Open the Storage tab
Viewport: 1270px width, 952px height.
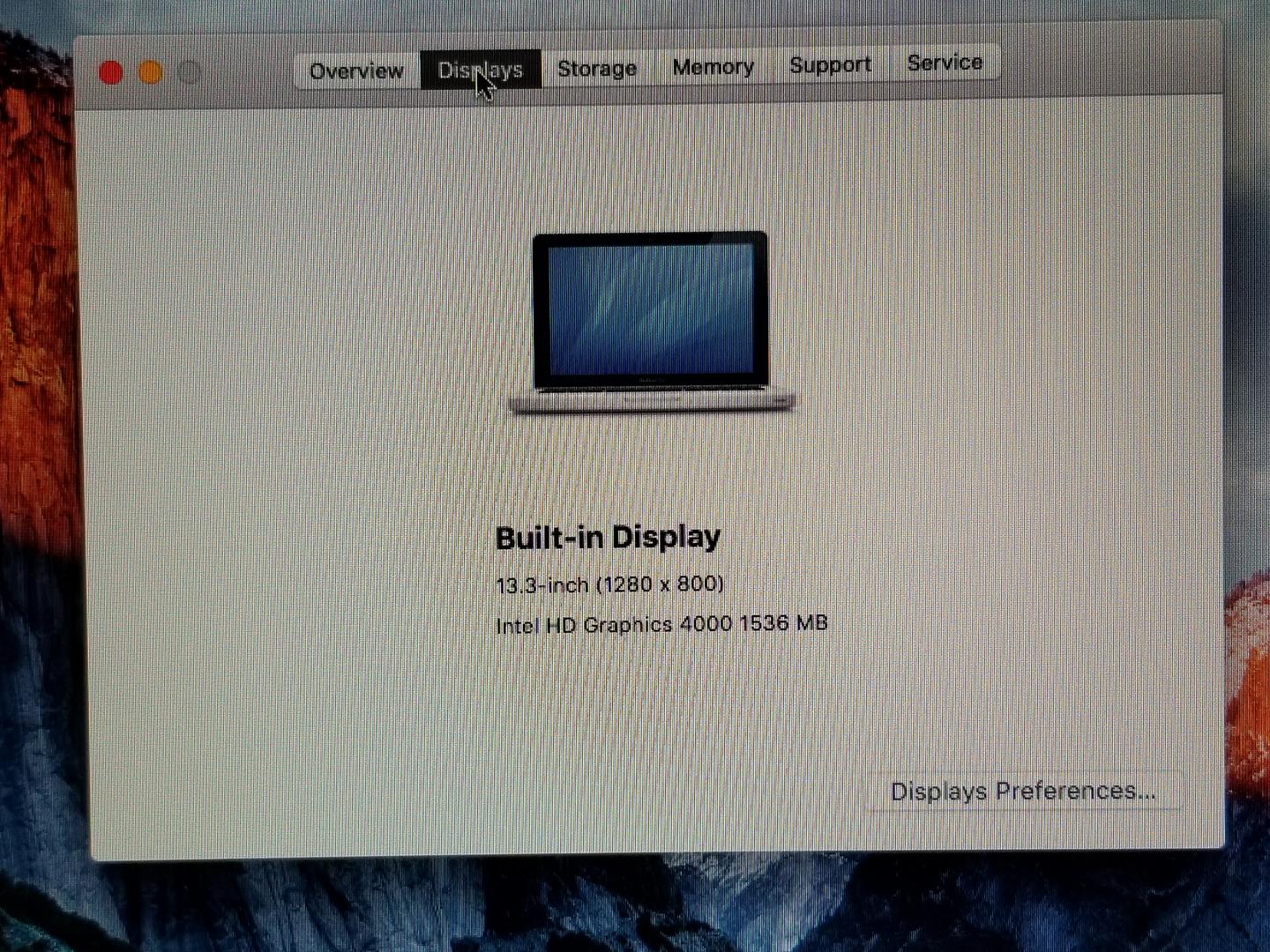[x=597, y=68]
